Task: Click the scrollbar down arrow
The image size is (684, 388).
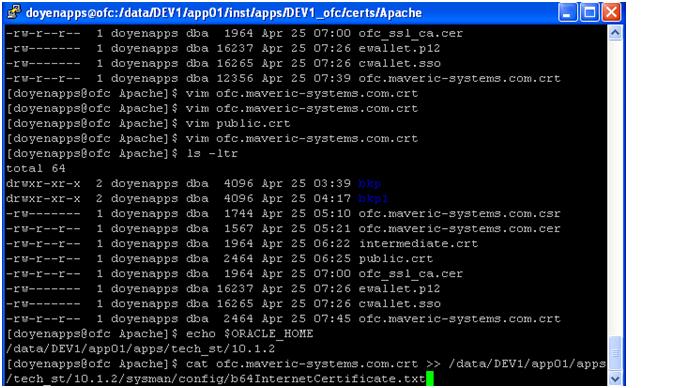Action: [615, 378]
